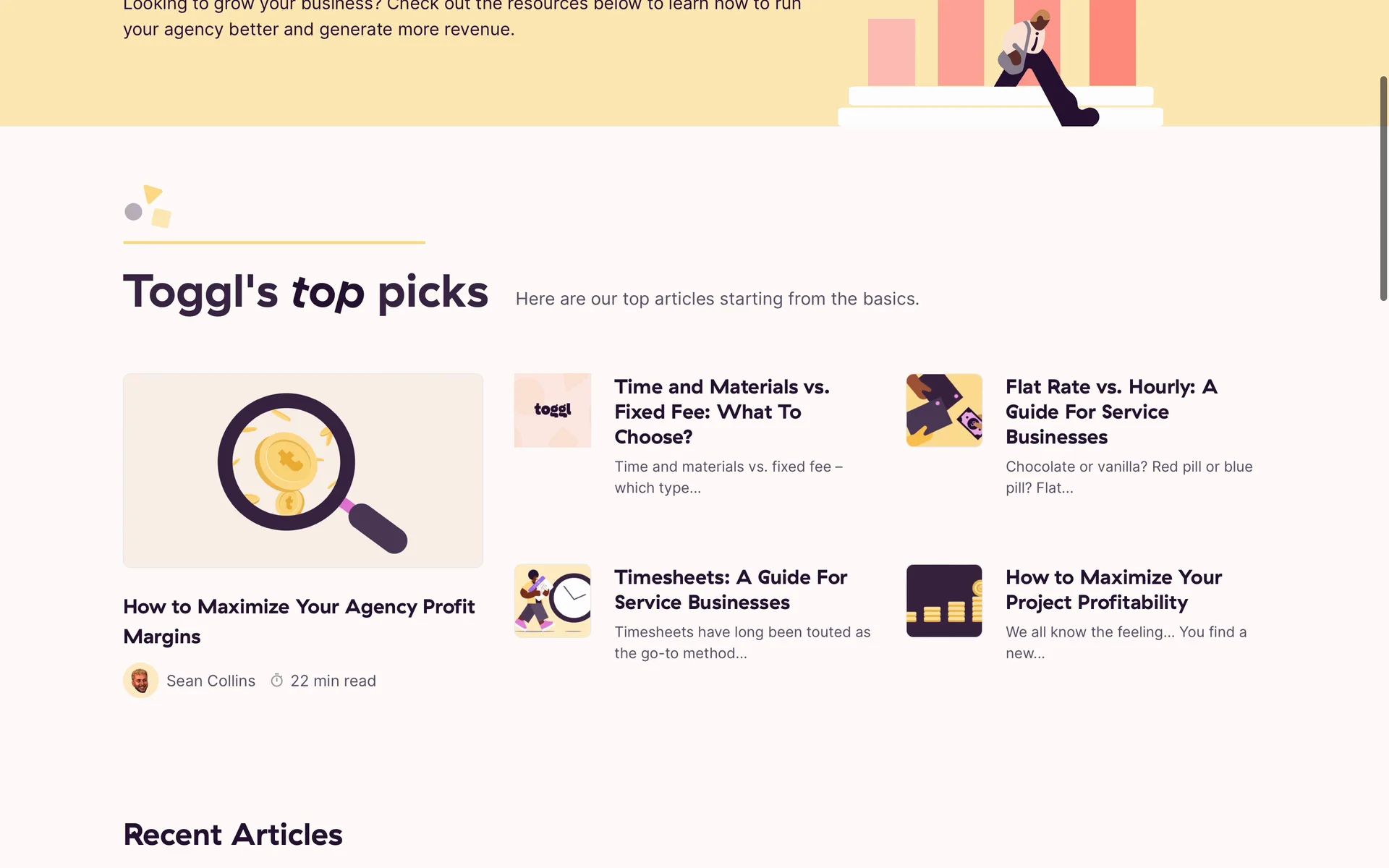The width and height of the screenshot is (1389, 868).
Task: Click the page vertical scrollbar thumb
Action: pyautogui.click(x=1383, y=188)
